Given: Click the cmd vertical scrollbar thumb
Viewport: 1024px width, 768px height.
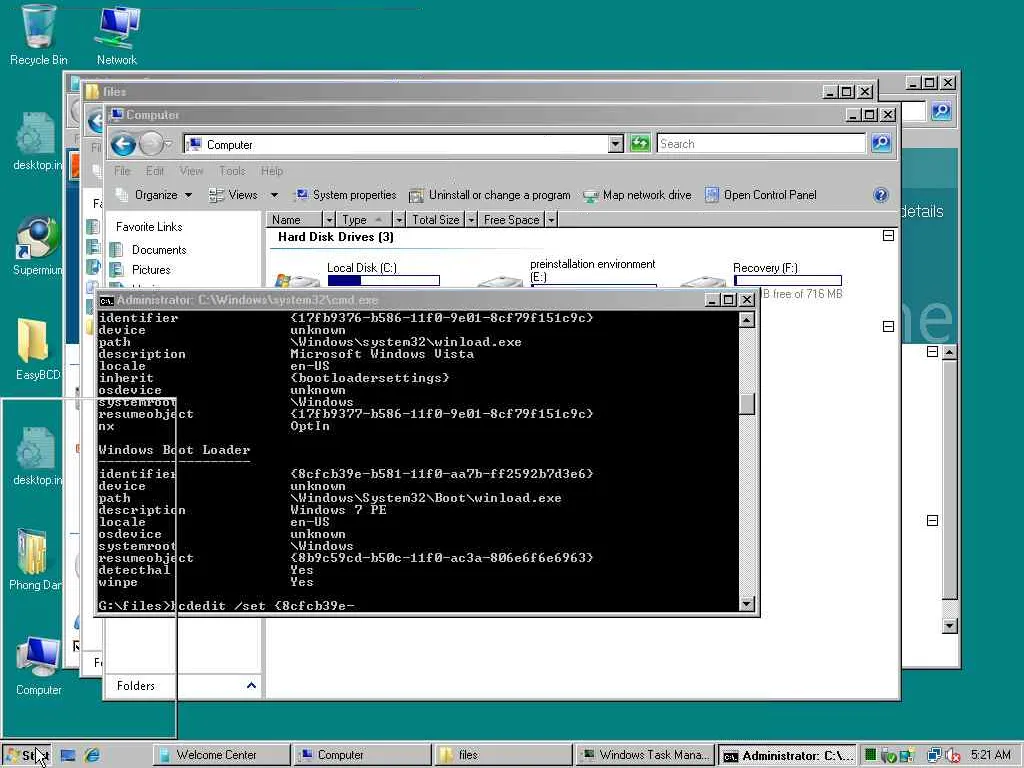Looking at the screenshot, I should [x=746, y=404].
